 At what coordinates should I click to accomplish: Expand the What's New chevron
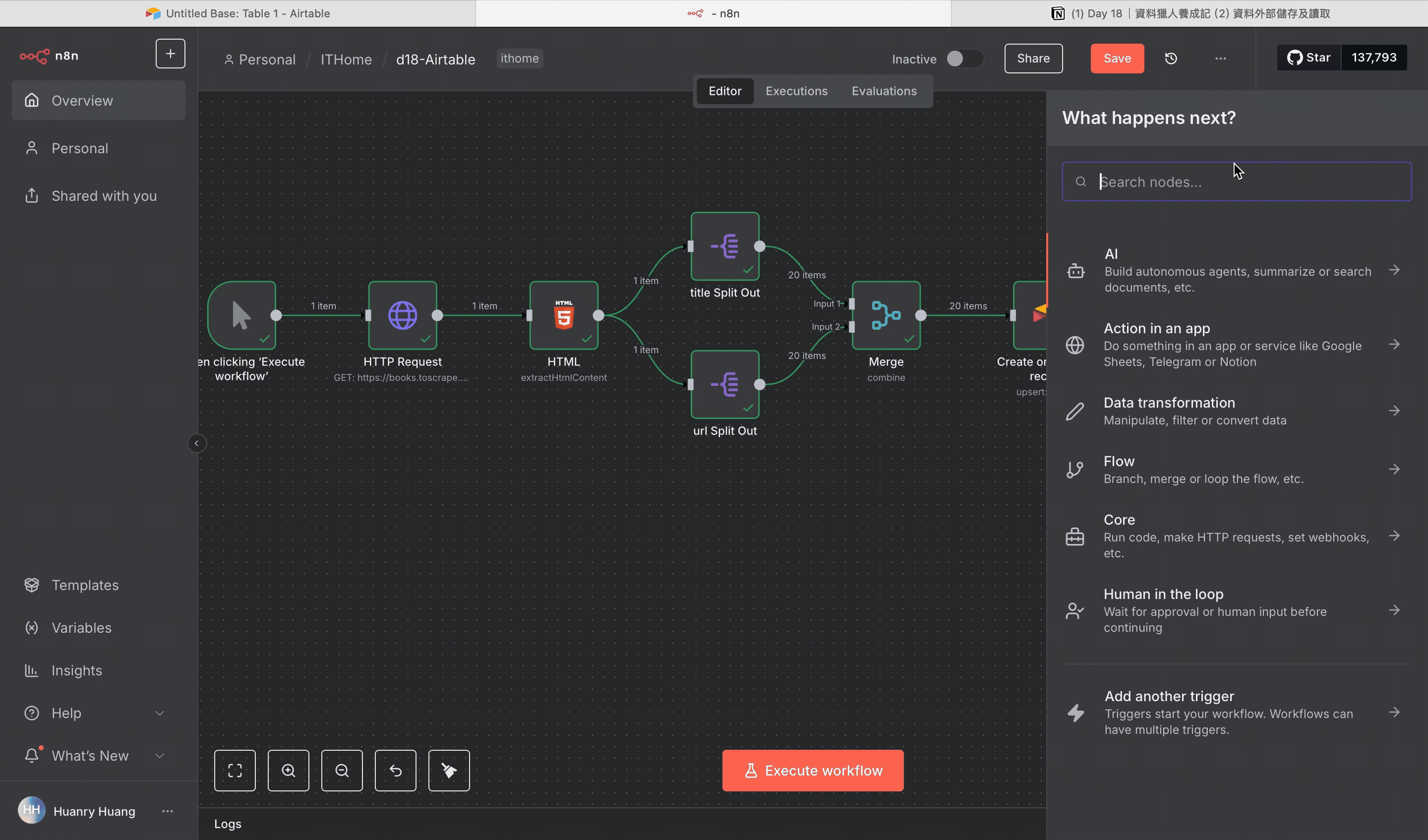click(x=160, y=756)
